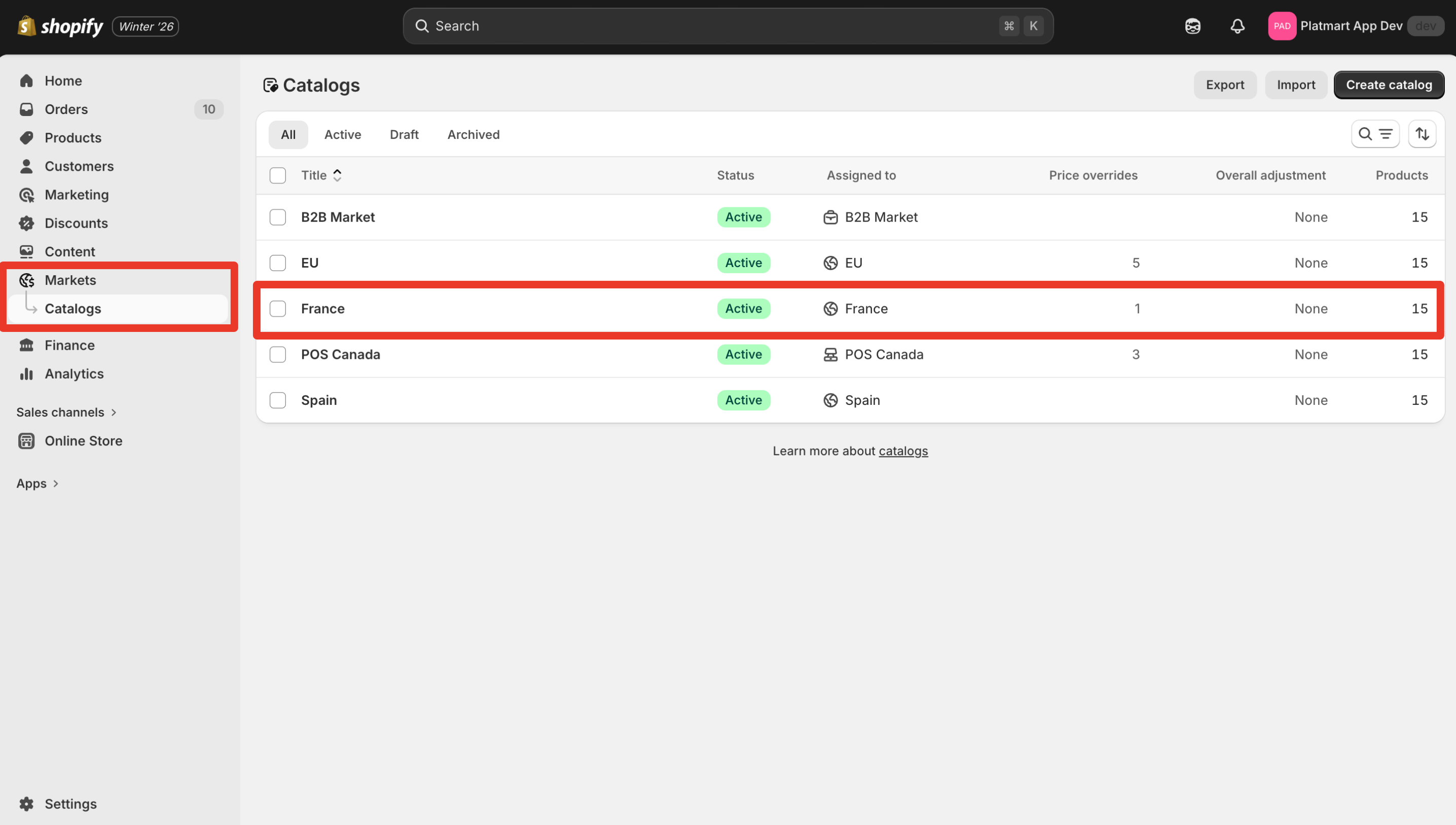Toggle the select-all header checkbox
Image resolution: width=1456 pixels, height=825 pixels.
[278, 176]
